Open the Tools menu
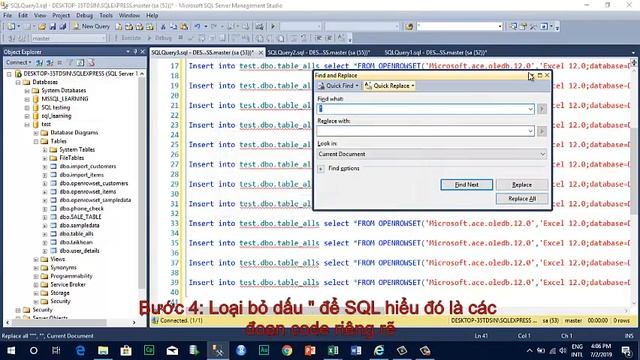Image resolution: width=640 pixels, height=360 pixels. coord(106,16)
